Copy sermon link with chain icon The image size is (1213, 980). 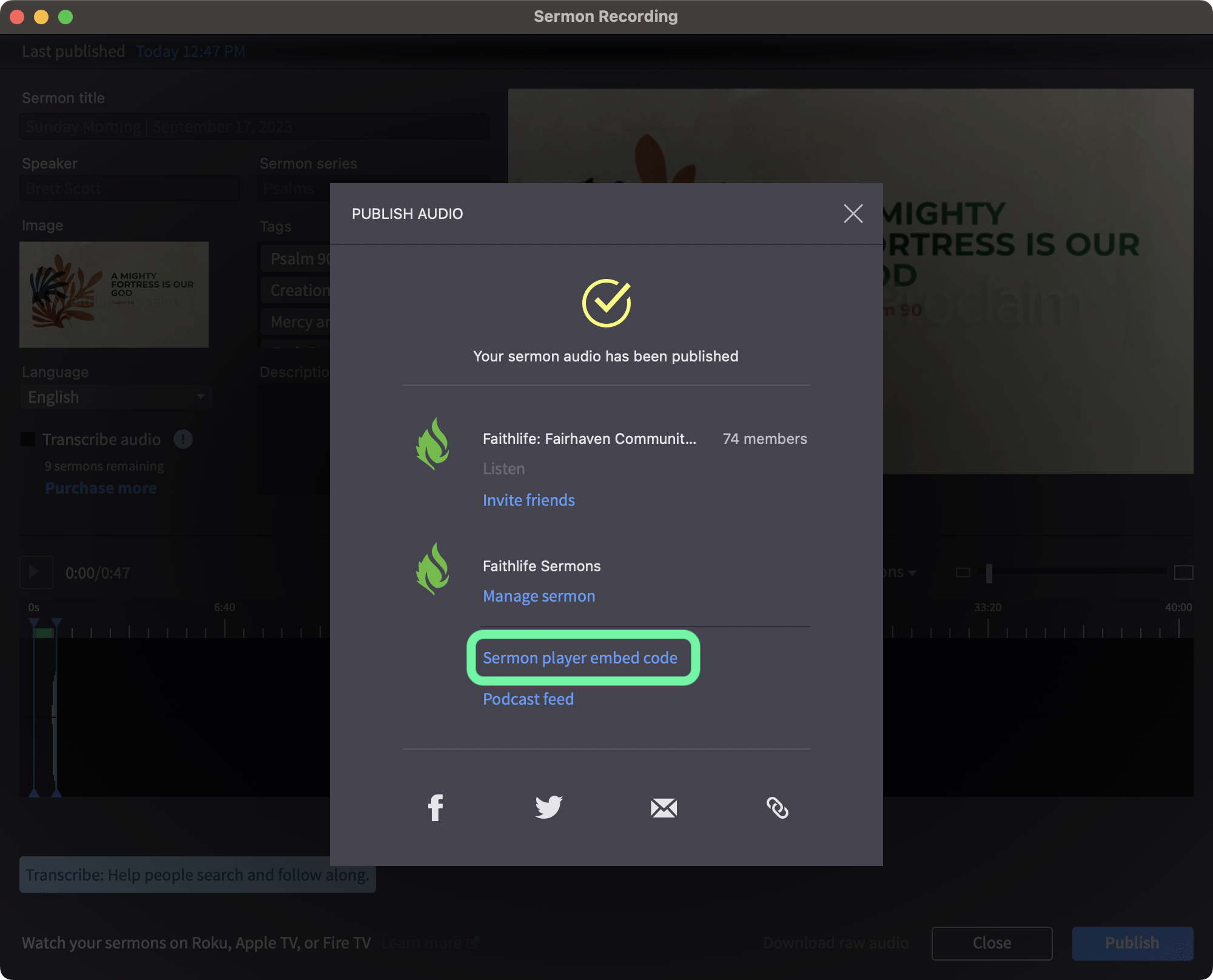(778, 808)
